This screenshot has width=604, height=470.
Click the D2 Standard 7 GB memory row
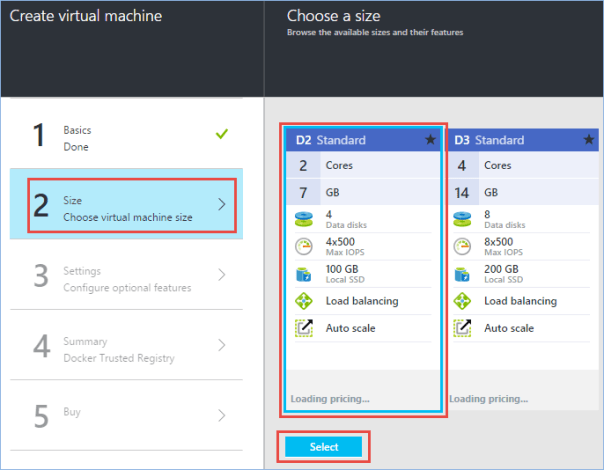coord(363,190)
